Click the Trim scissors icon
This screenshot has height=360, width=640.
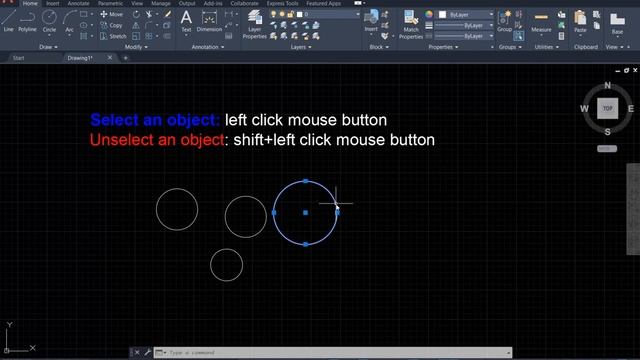[149, 14]
